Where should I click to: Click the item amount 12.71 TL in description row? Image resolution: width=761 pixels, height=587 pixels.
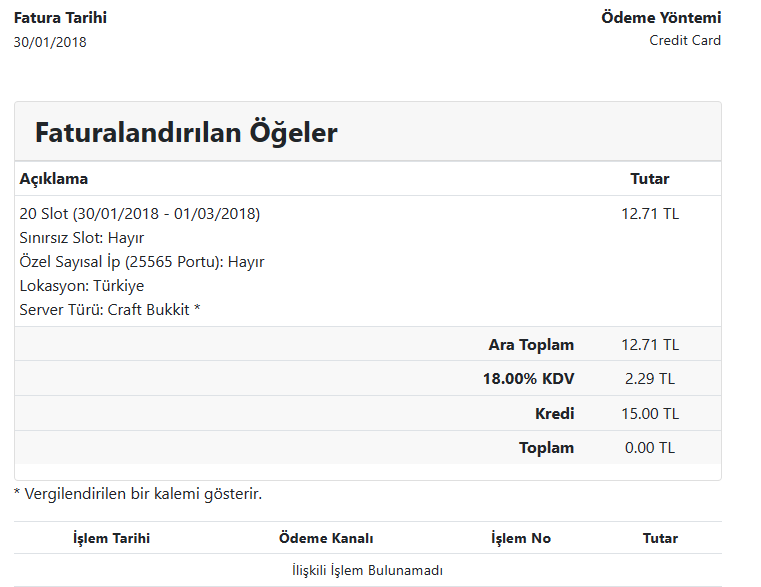pos(650,214)
